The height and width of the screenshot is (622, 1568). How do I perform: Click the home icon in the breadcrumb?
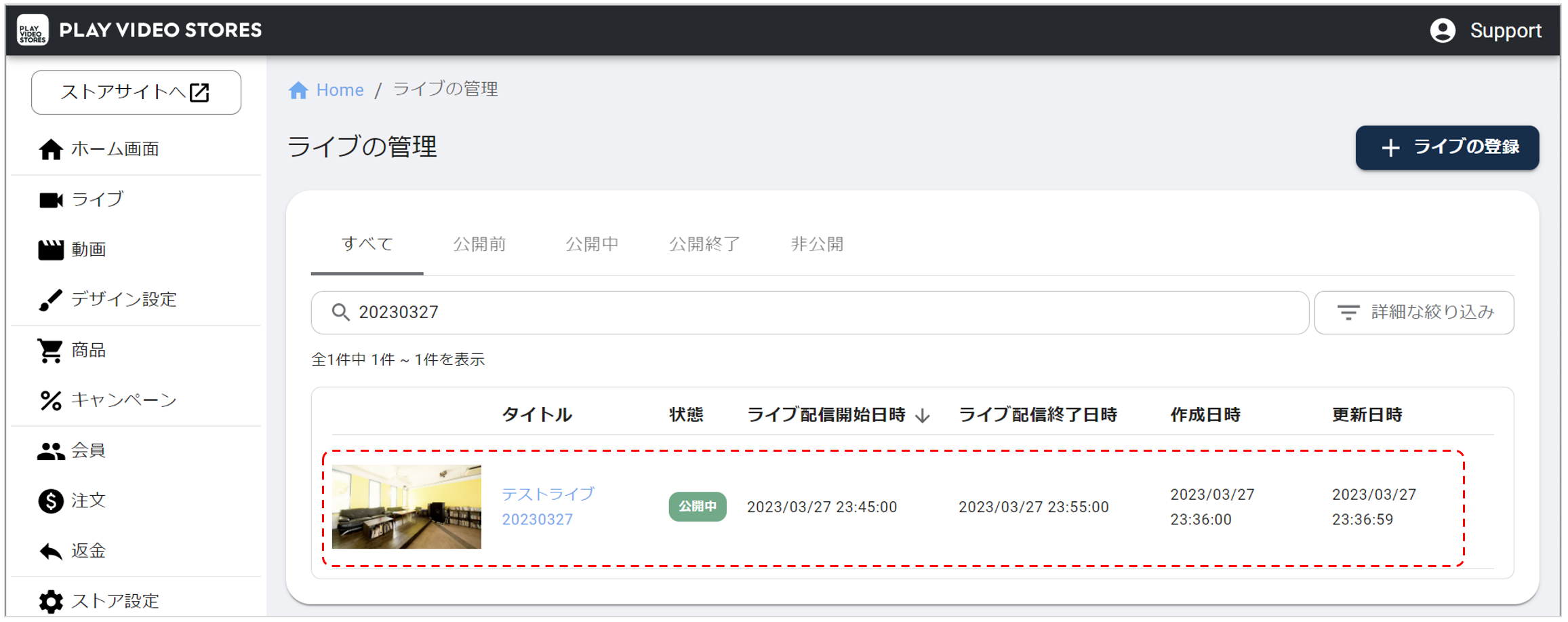(298, 90)
